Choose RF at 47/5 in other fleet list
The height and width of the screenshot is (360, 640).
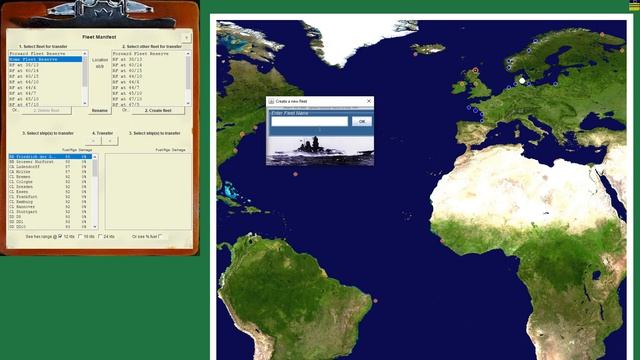point(149,104)
